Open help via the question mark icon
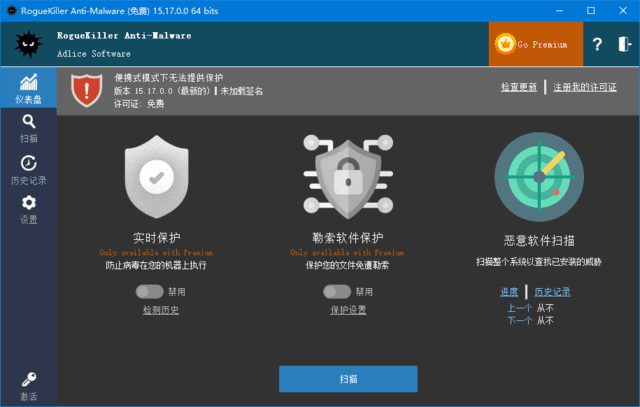Image resolution: width=640 pixels, height=407 pixels. tap(597, 44)
